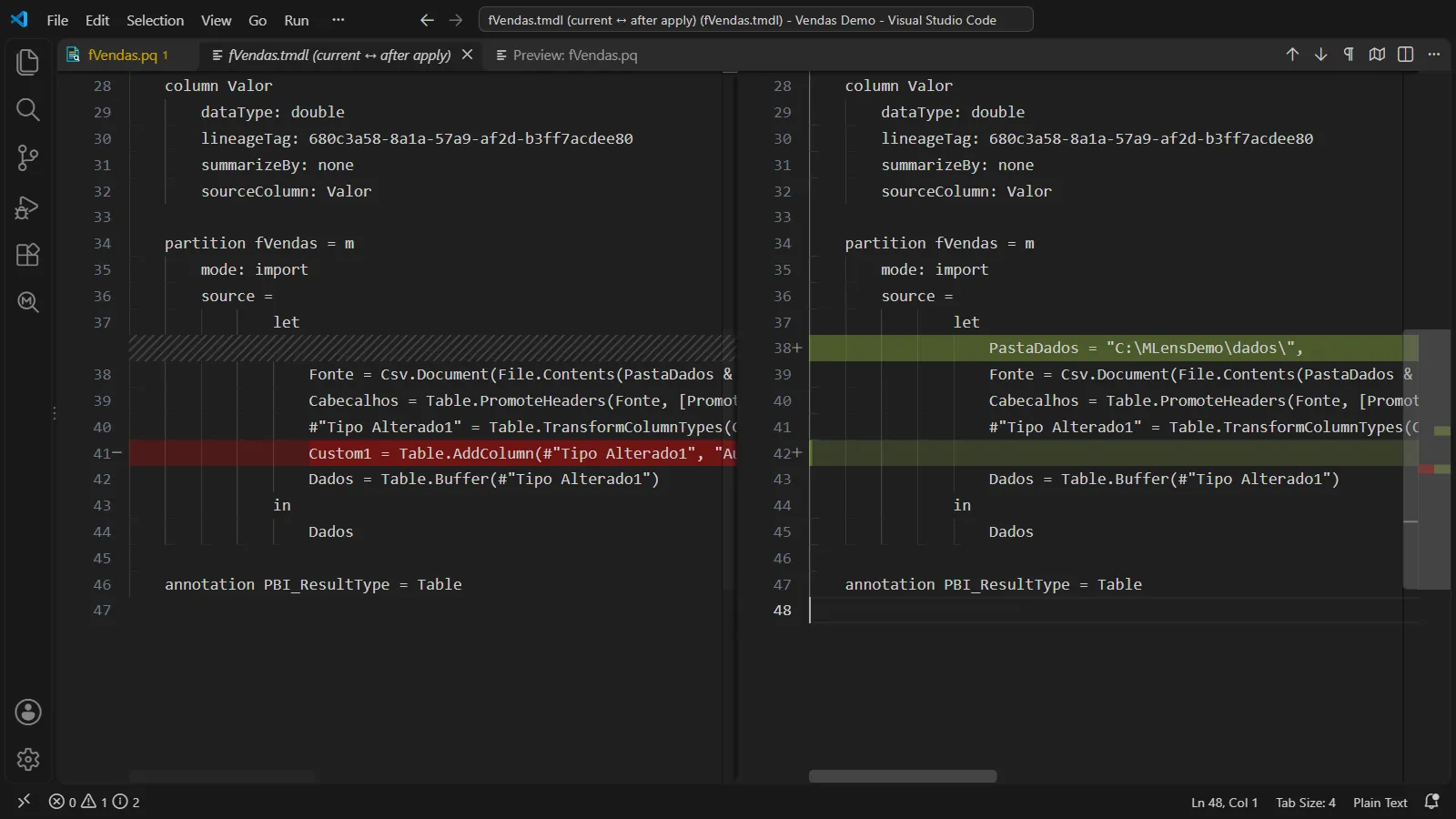Open the Source Control view
Viewport: 1456px width, 819px height.
pos(28,158)
